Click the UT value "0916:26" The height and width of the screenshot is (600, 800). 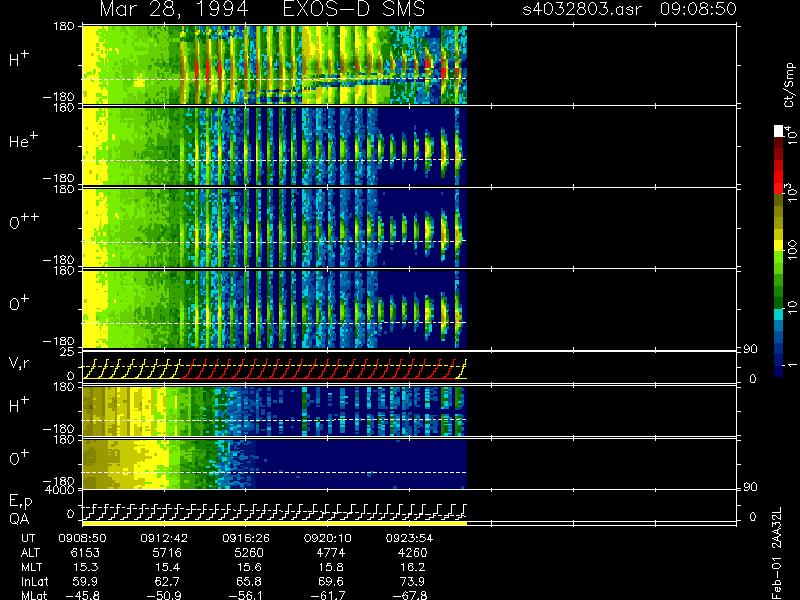[246, 538]
